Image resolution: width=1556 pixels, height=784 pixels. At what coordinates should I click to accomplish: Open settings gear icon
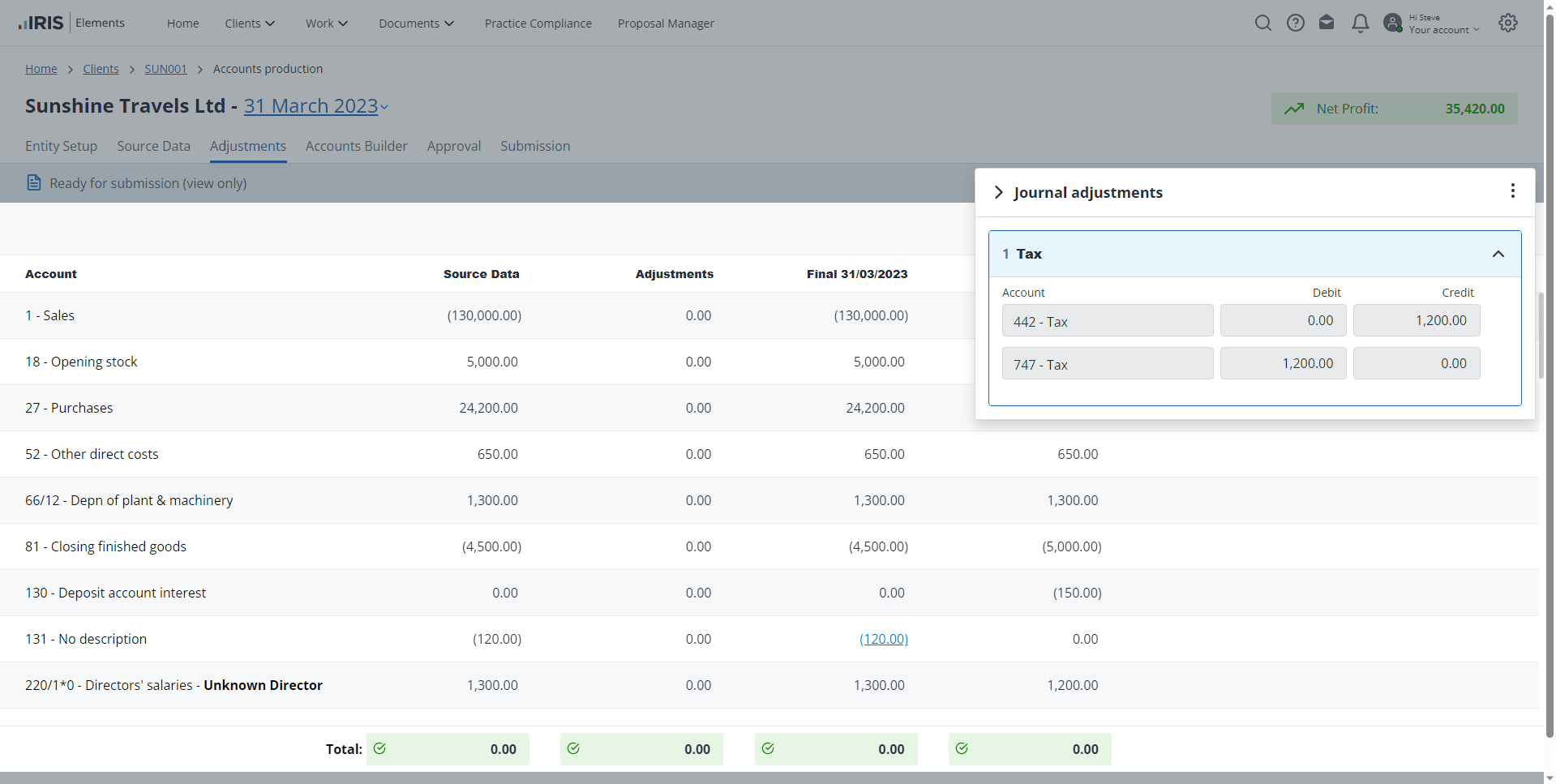(x=1508, y=23)
